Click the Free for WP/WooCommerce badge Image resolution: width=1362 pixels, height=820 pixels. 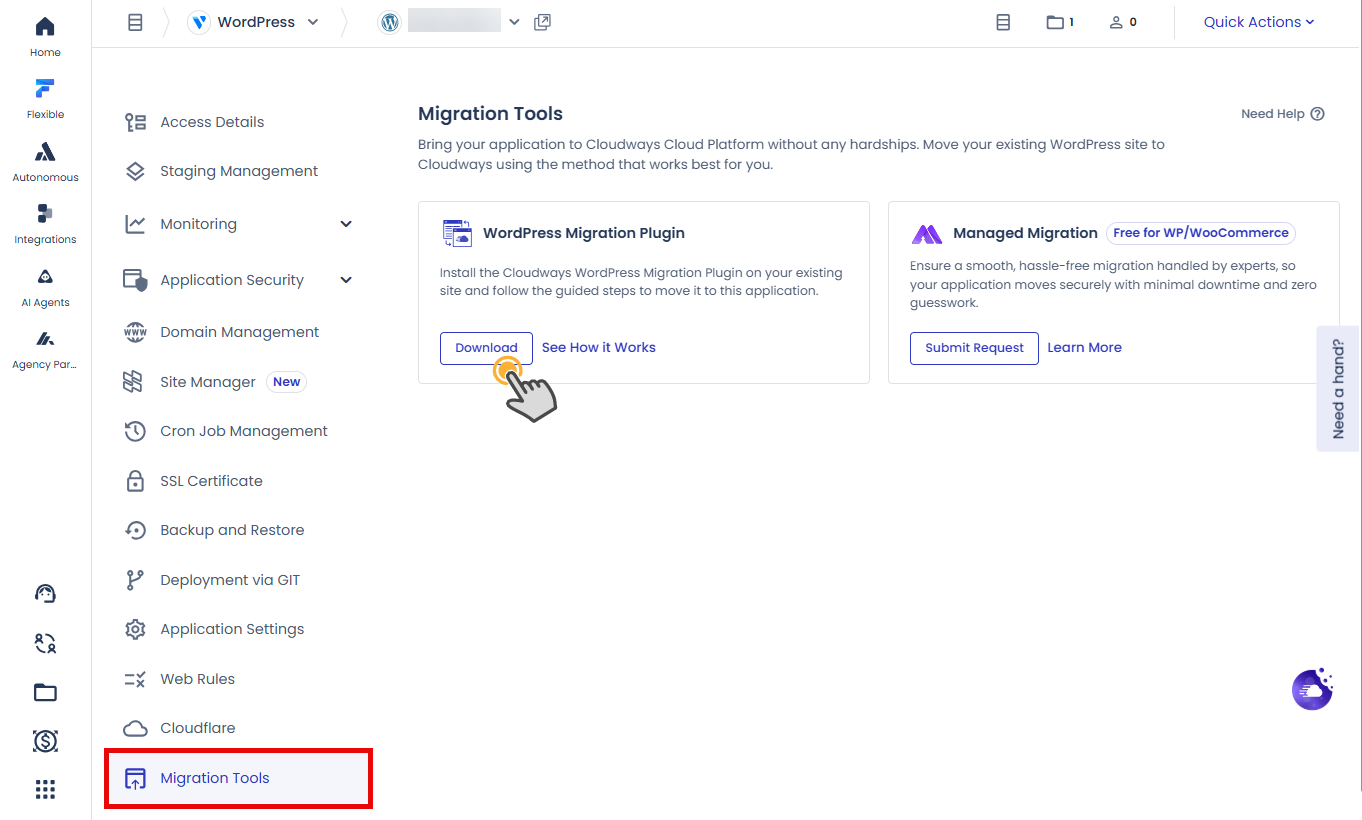pyautogui.click(x=1201, y=233)
